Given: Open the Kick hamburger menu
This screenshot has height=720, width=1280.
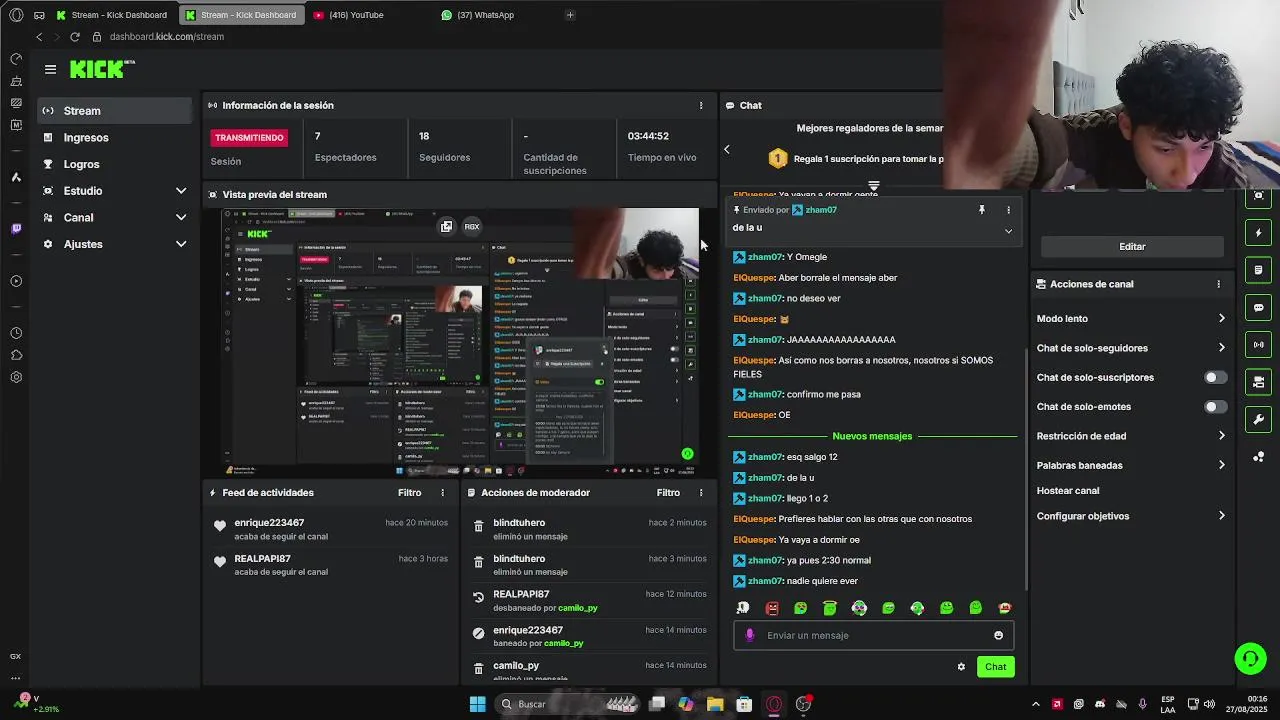Looking at the screenshot, I should click(50, 69).
